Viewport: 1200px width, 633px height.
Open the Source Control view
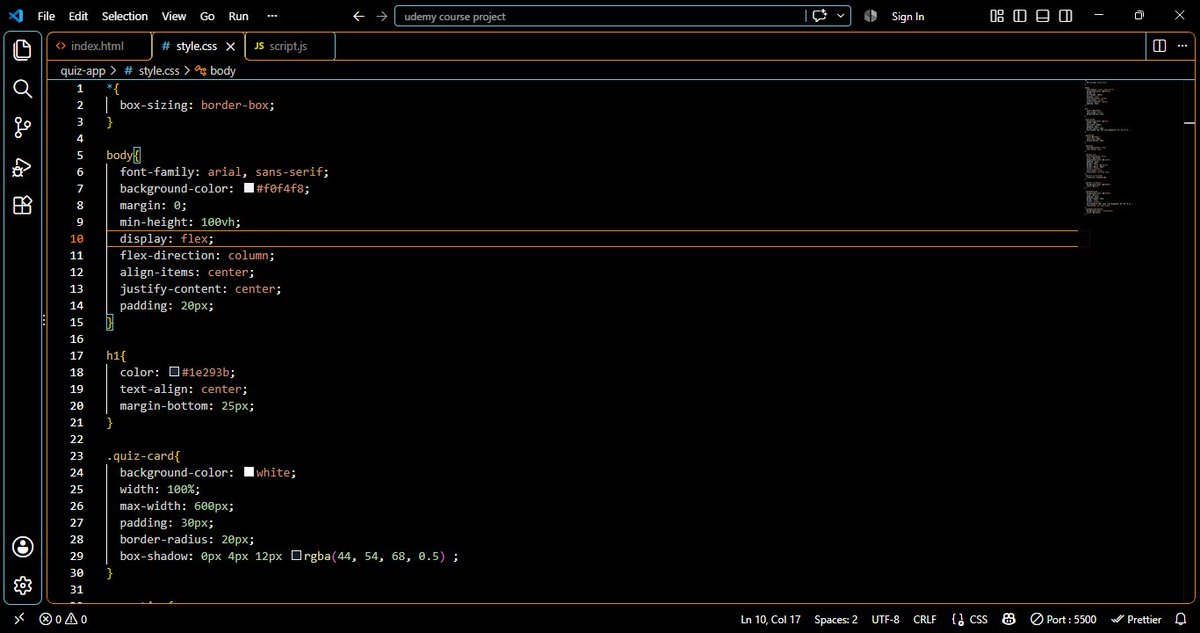point(22,128)
